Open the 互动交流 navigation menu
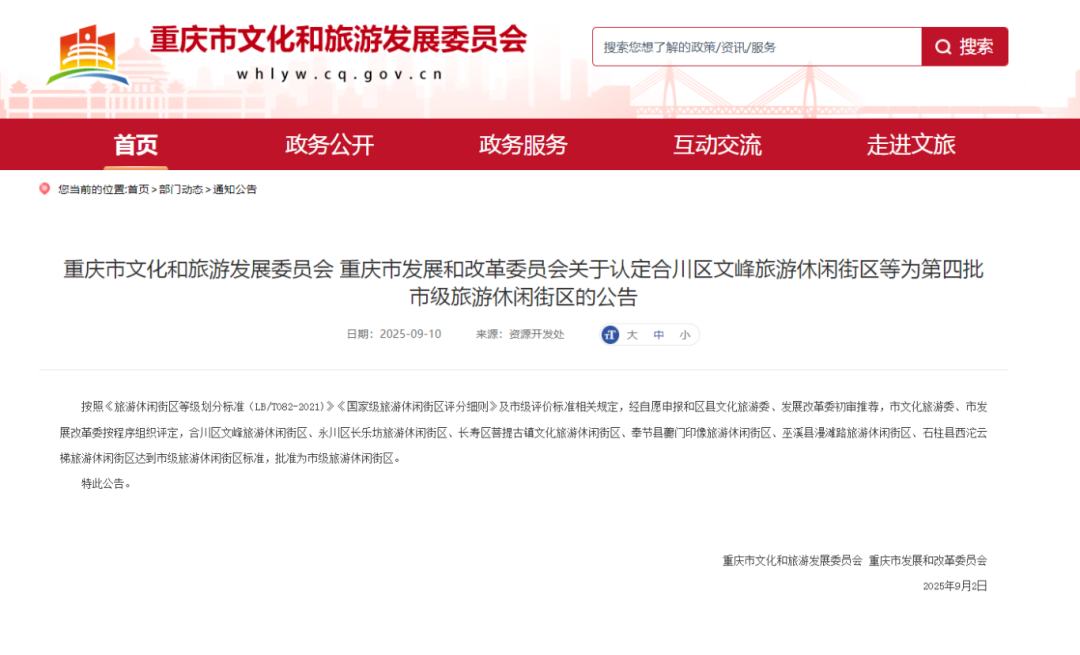The height and width of the screenshot is (655, 1080). (717, 145)
